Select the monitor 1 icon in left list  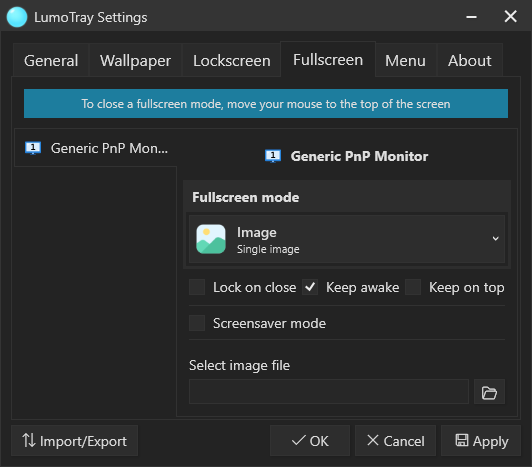click(33, 148)
